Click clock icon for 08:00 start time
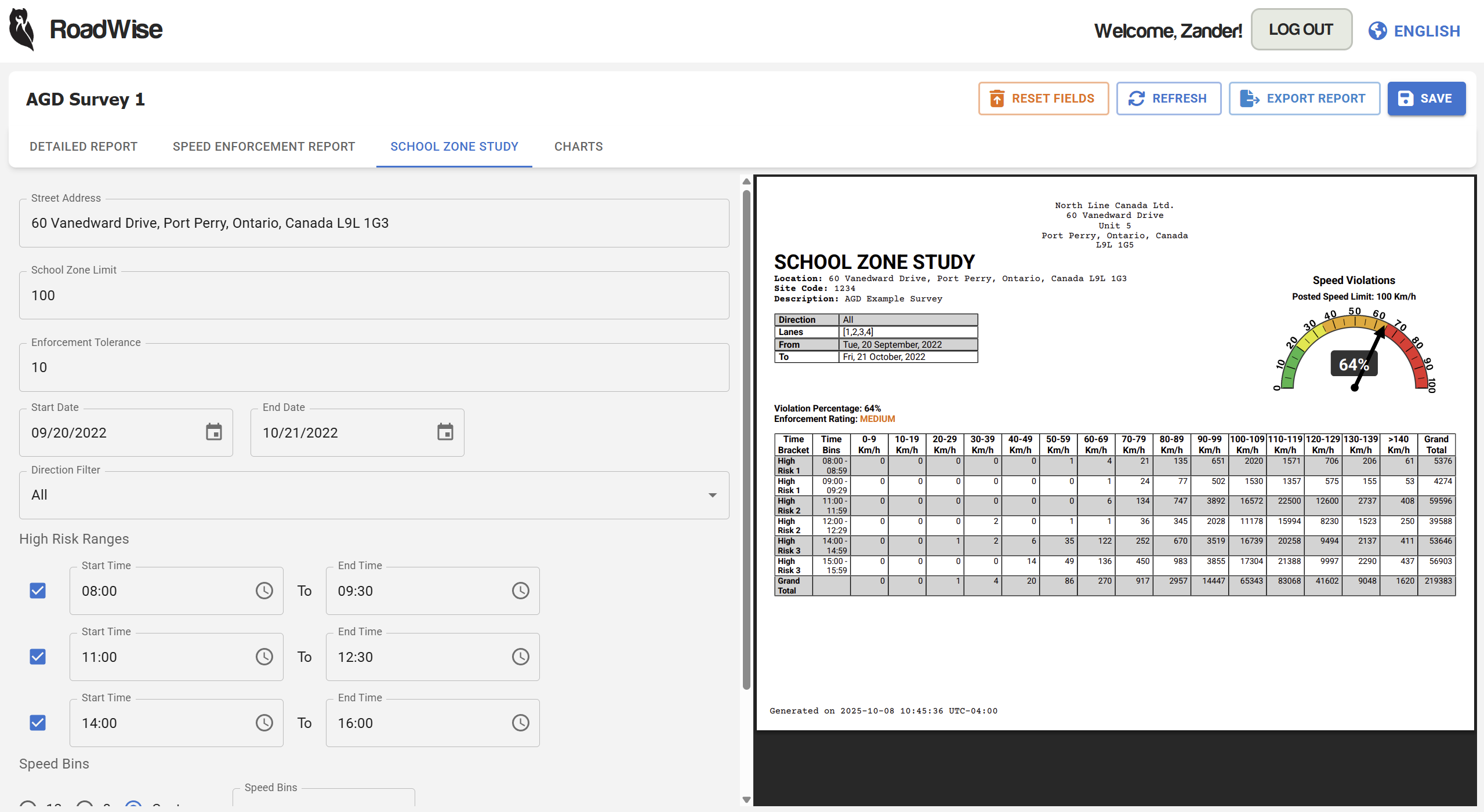1484x812 pixels. pyautogui.click(x=264, y=591)
